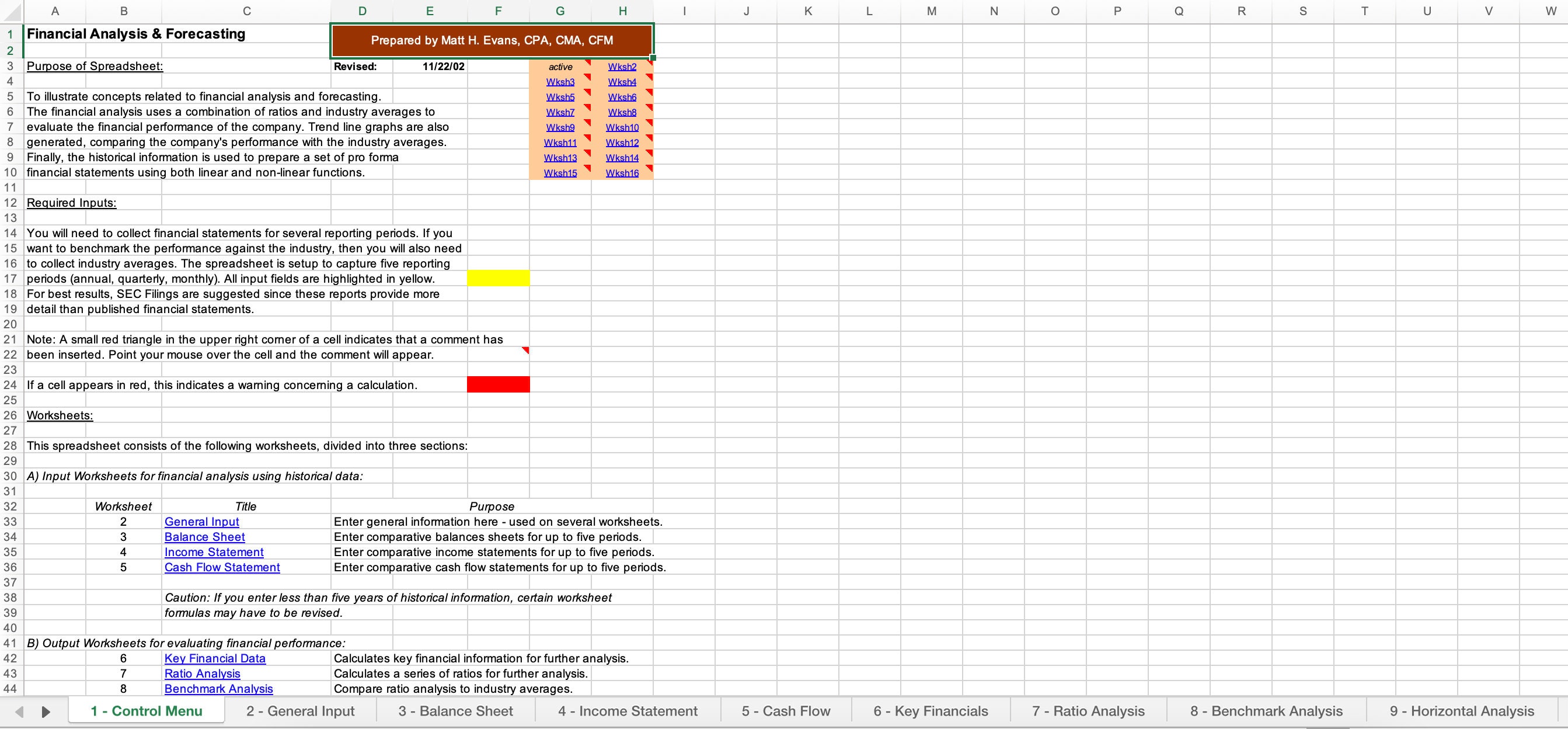The image size is (1568, 729).
Task: Show the next sheet tabs arrow
Action: 46,711
